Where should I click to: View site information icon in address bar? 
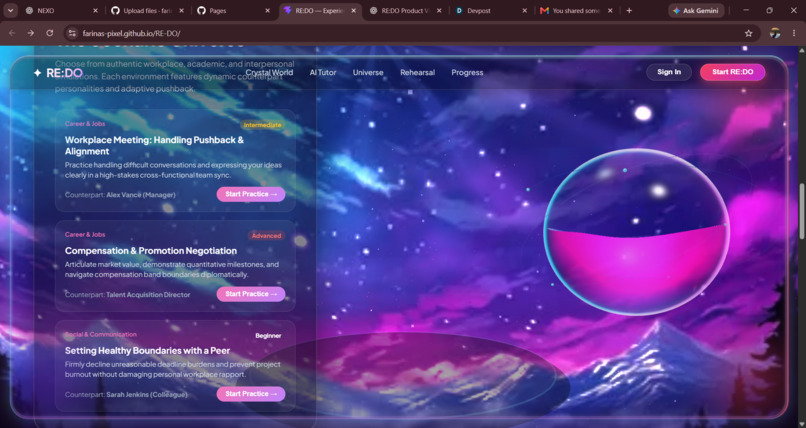pyautogui.click(x=72, y=33)
